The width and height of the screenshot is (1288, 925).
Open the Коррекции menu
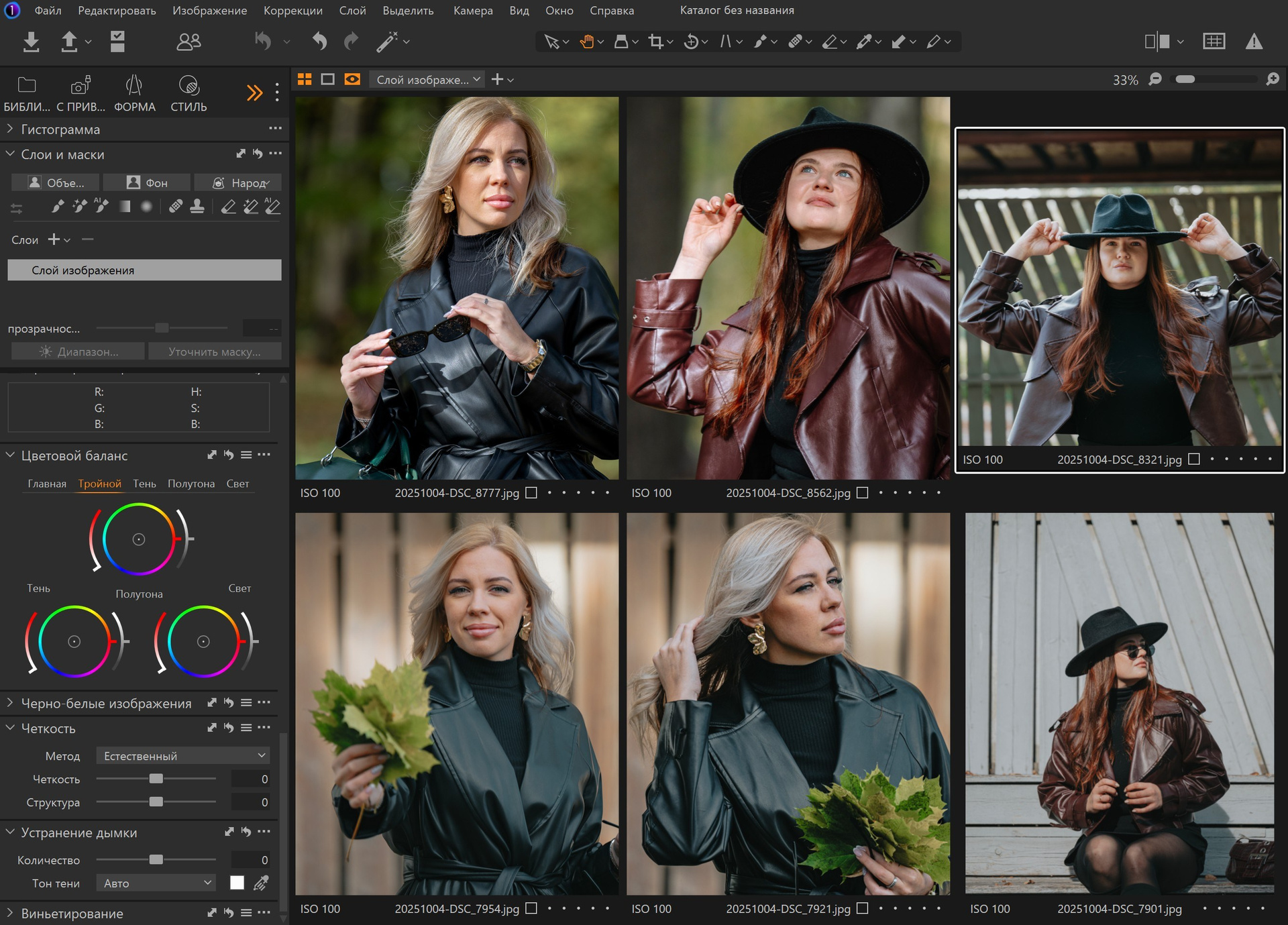point(292,10)
